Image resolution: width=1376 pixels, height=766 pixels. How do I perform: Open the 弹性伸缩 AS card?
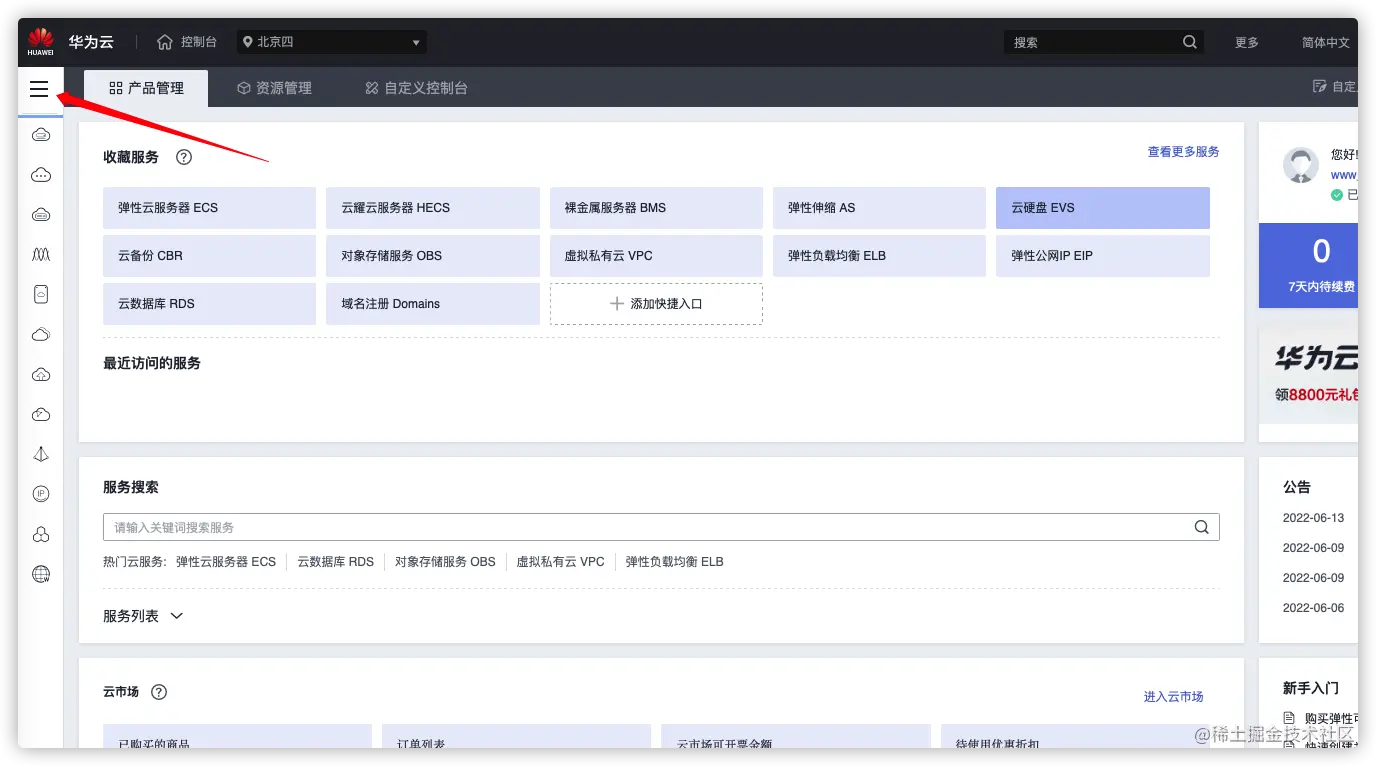pyautogui.click(x=879, y=208)
